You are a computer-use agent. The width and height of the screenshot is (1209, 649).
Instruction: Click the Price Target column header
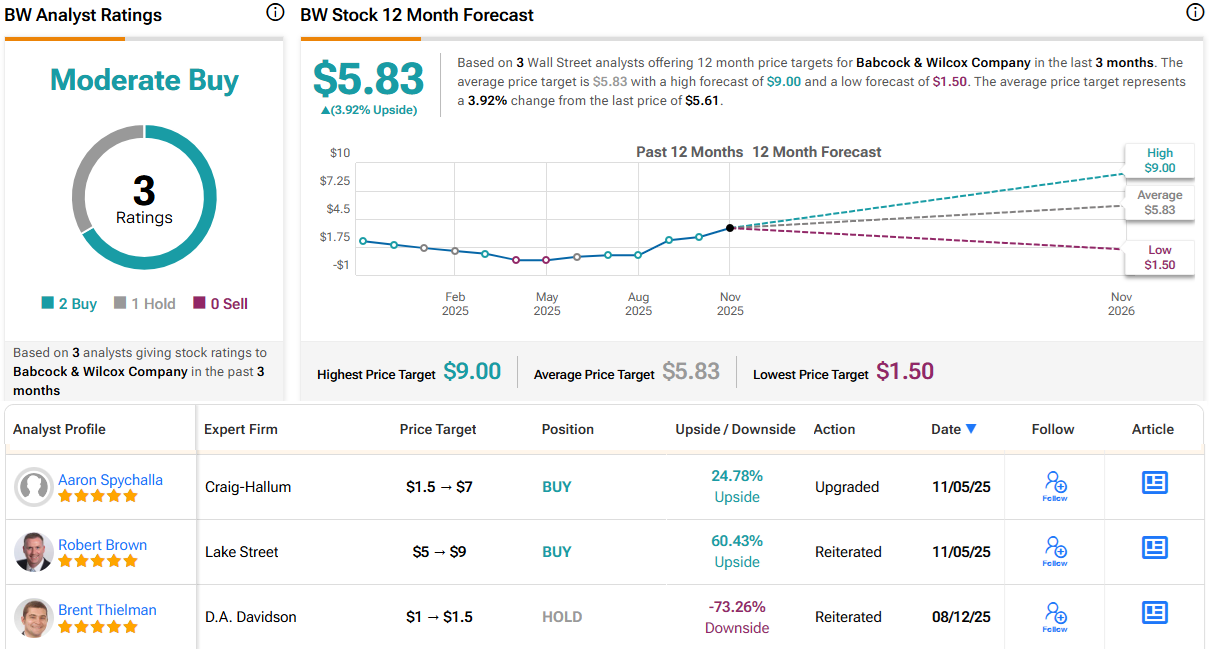pos(438,429)
